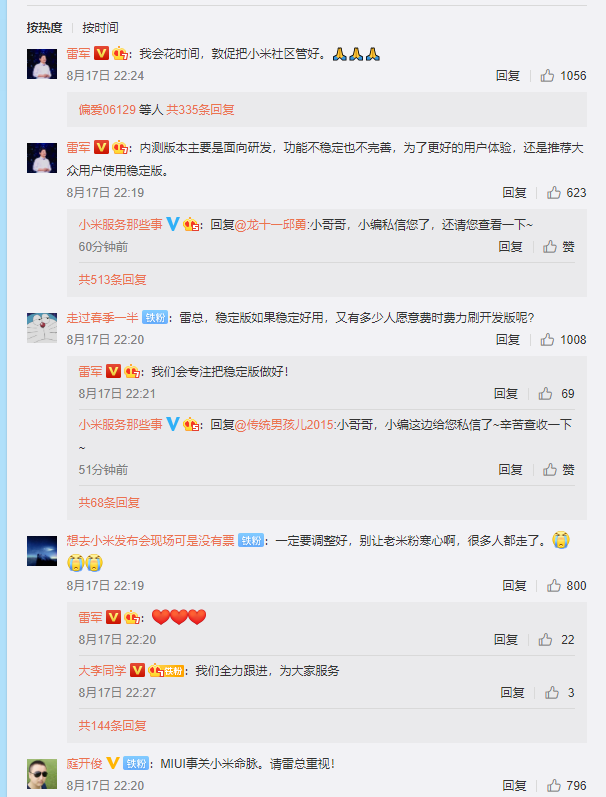Expand 共335条回复 replies
Viewport: 606px width, 797px height.
200,110
